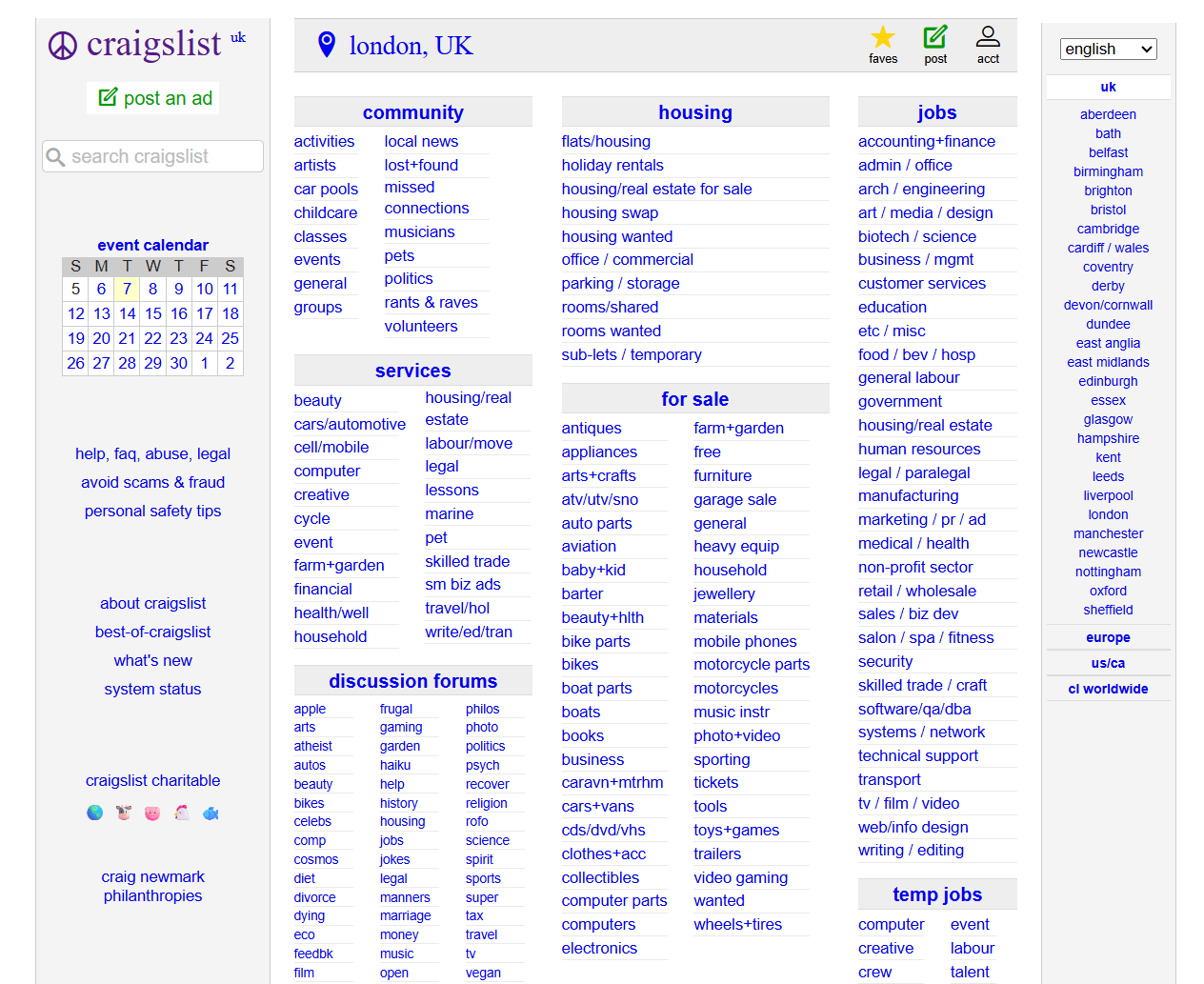Open about craigslist link
Screen dimensions: 1204x984
coord(152,603)
